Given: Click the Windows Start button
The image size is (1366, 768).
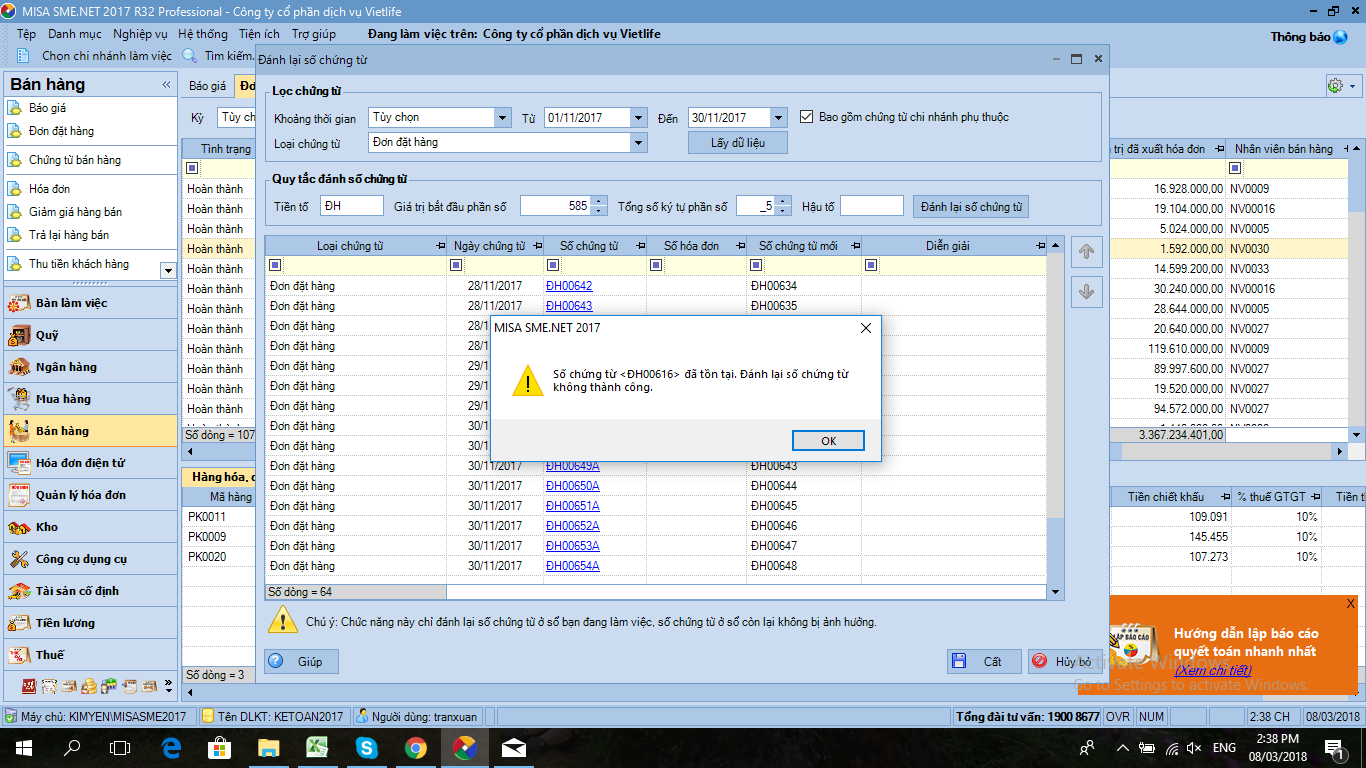Looking at the screenshot, I should click(x=23, y=747).
